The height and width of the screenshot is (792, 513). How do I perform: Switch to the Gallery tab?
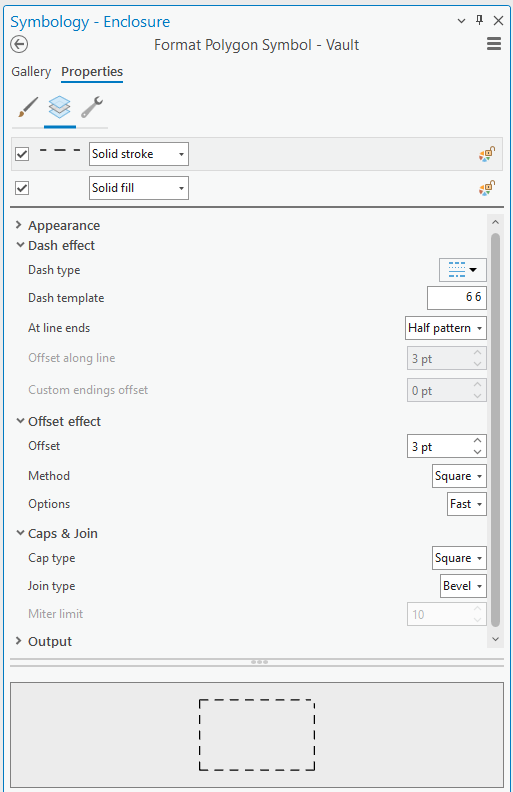31,72
